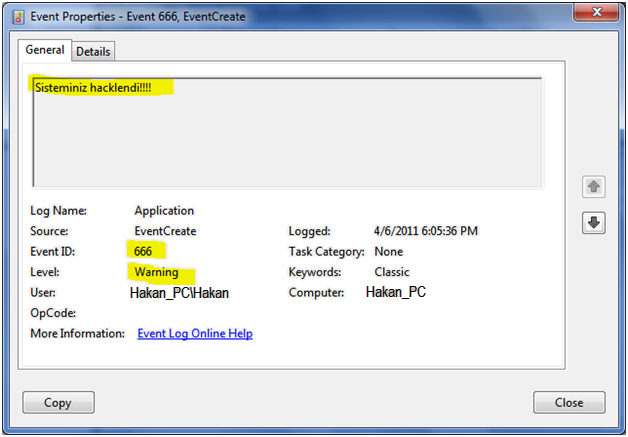Click the 'More Information:' label
This screenshot has width=628, height=437.
tap(78, 333)
